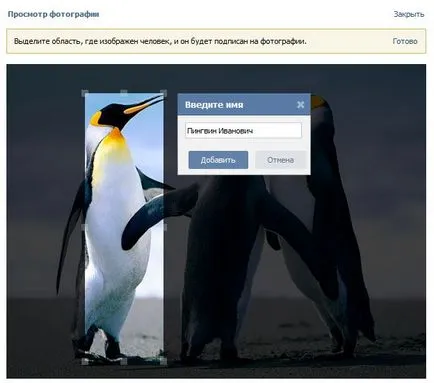Click the 'Добавить' button
This screenshot has height=383, width=434.
click(218, 160)
